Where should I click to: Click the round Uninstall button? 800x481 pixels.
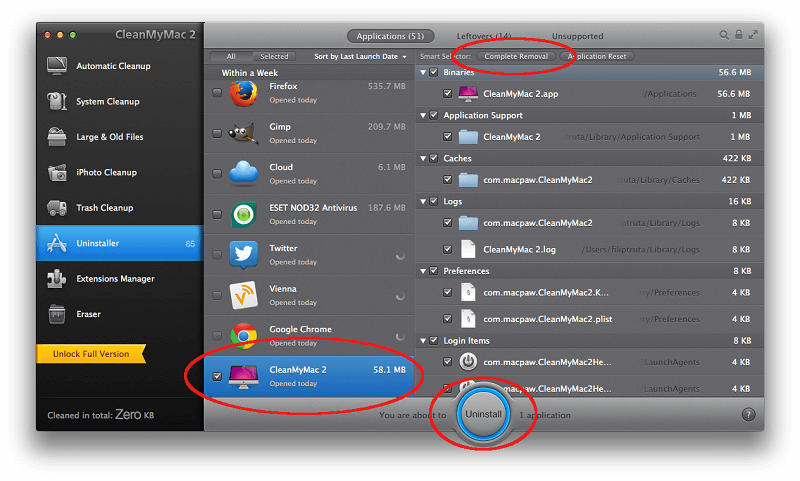coord(483,414)
